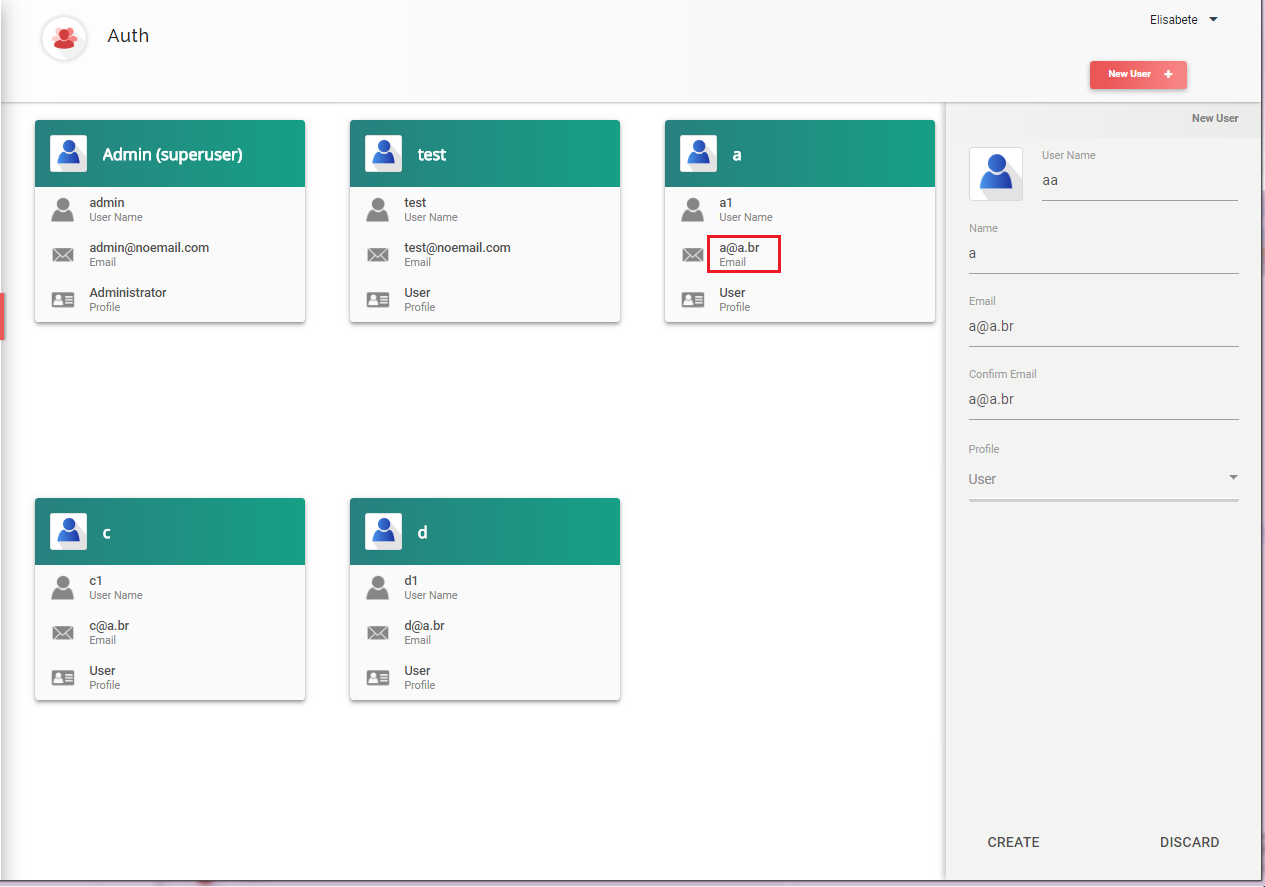The height and width of the screenshot is (887, 1265).
Task: Click person icon beside d1 user name
Action: pos(378,587)
